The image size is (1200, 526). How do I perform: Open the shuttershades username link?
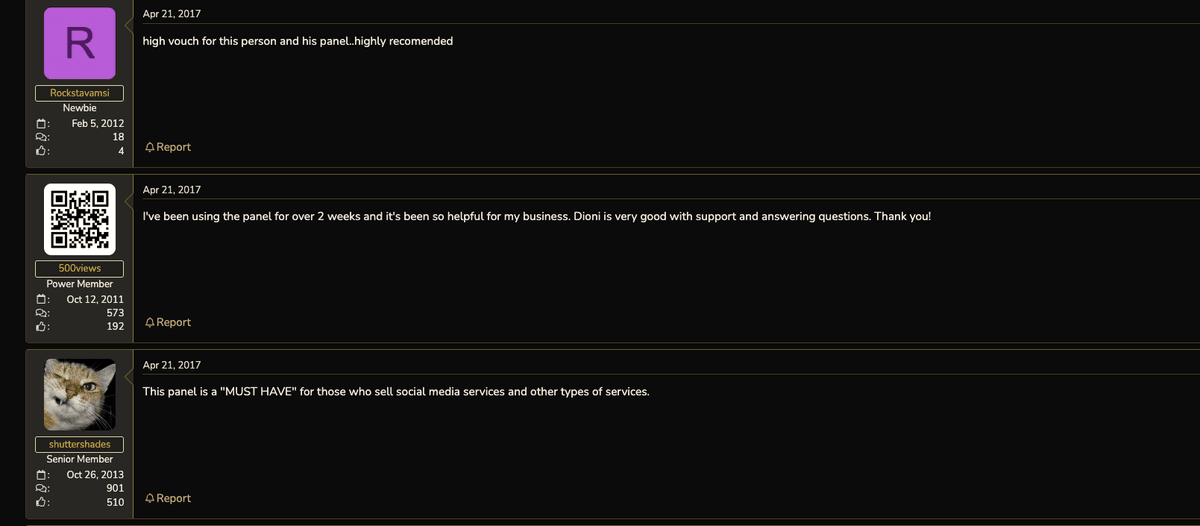(80, 444)
